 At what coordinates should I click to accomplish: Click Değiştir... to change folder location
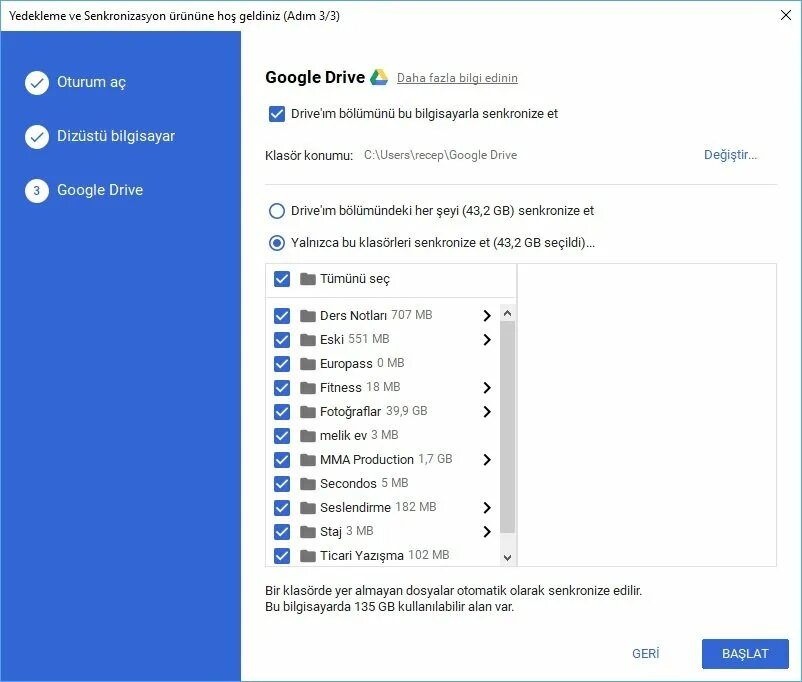(x=730, y=155)
